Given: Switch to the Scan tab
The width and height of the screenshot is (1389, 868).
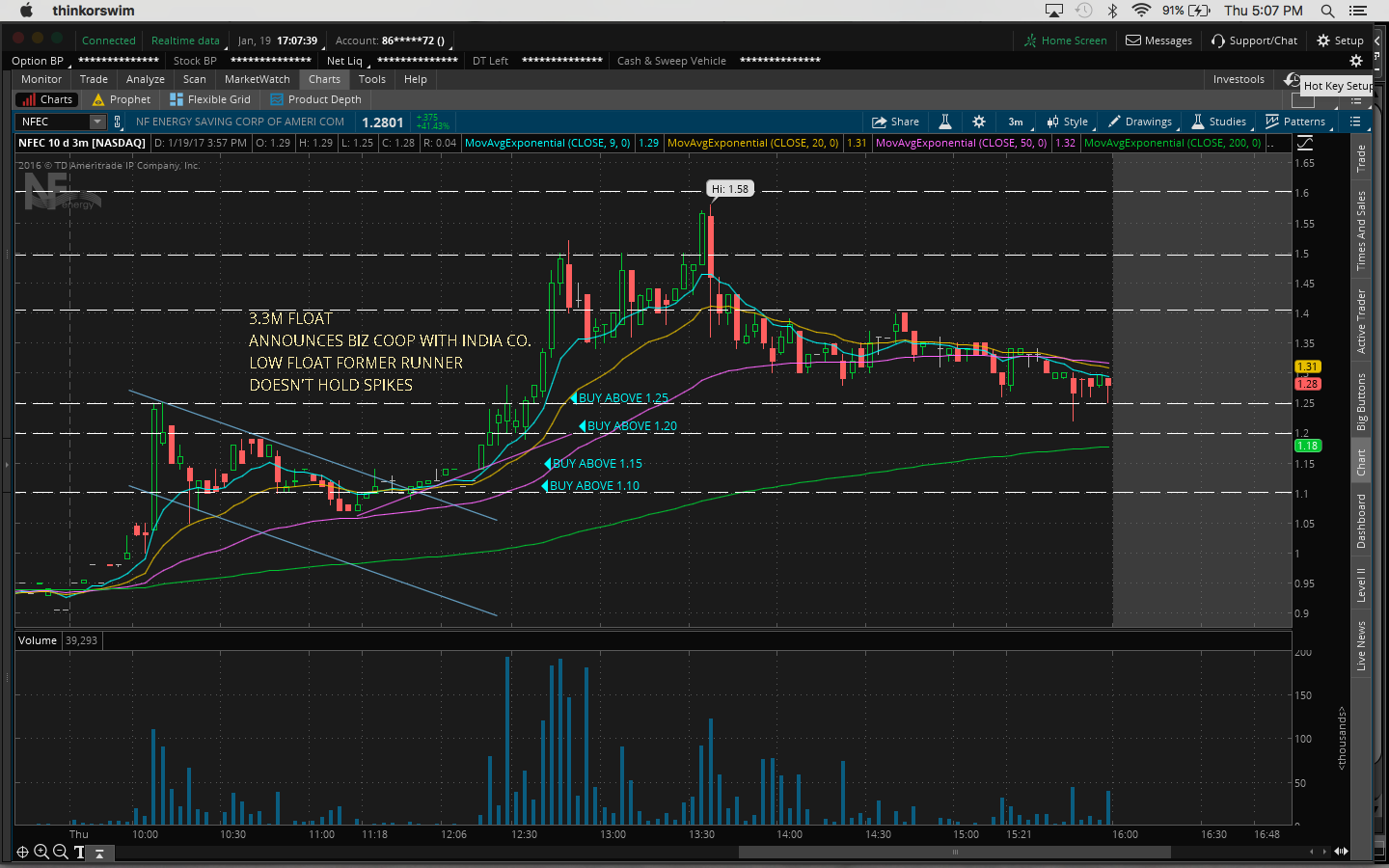Looking at the screenshot, I should click(x=194, y=79).
